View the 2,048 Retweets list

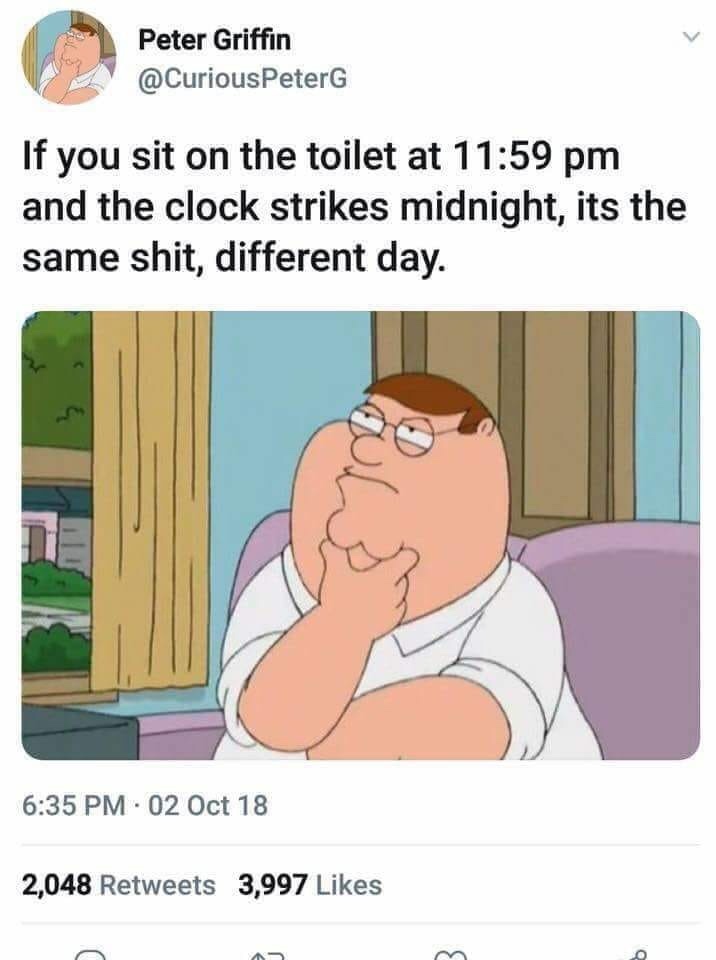119,885
